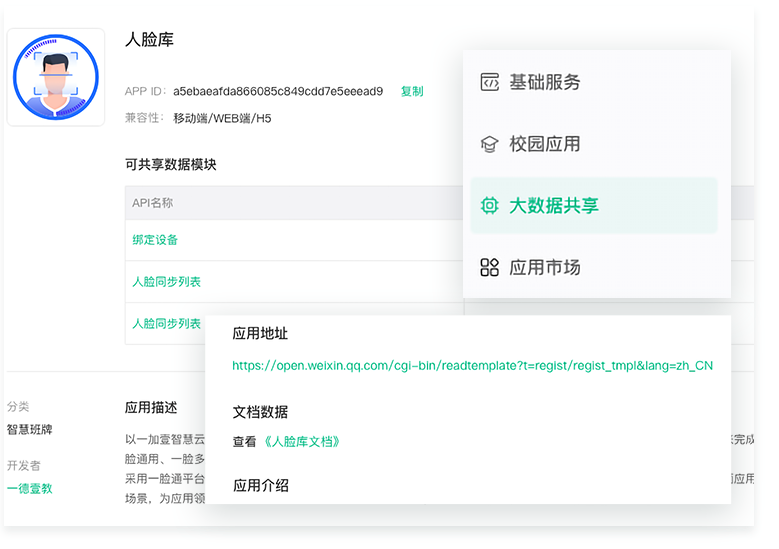779x549 pixels.
Task: Click the 校园应用 graduation cap icon
Action: click(489, 144)
